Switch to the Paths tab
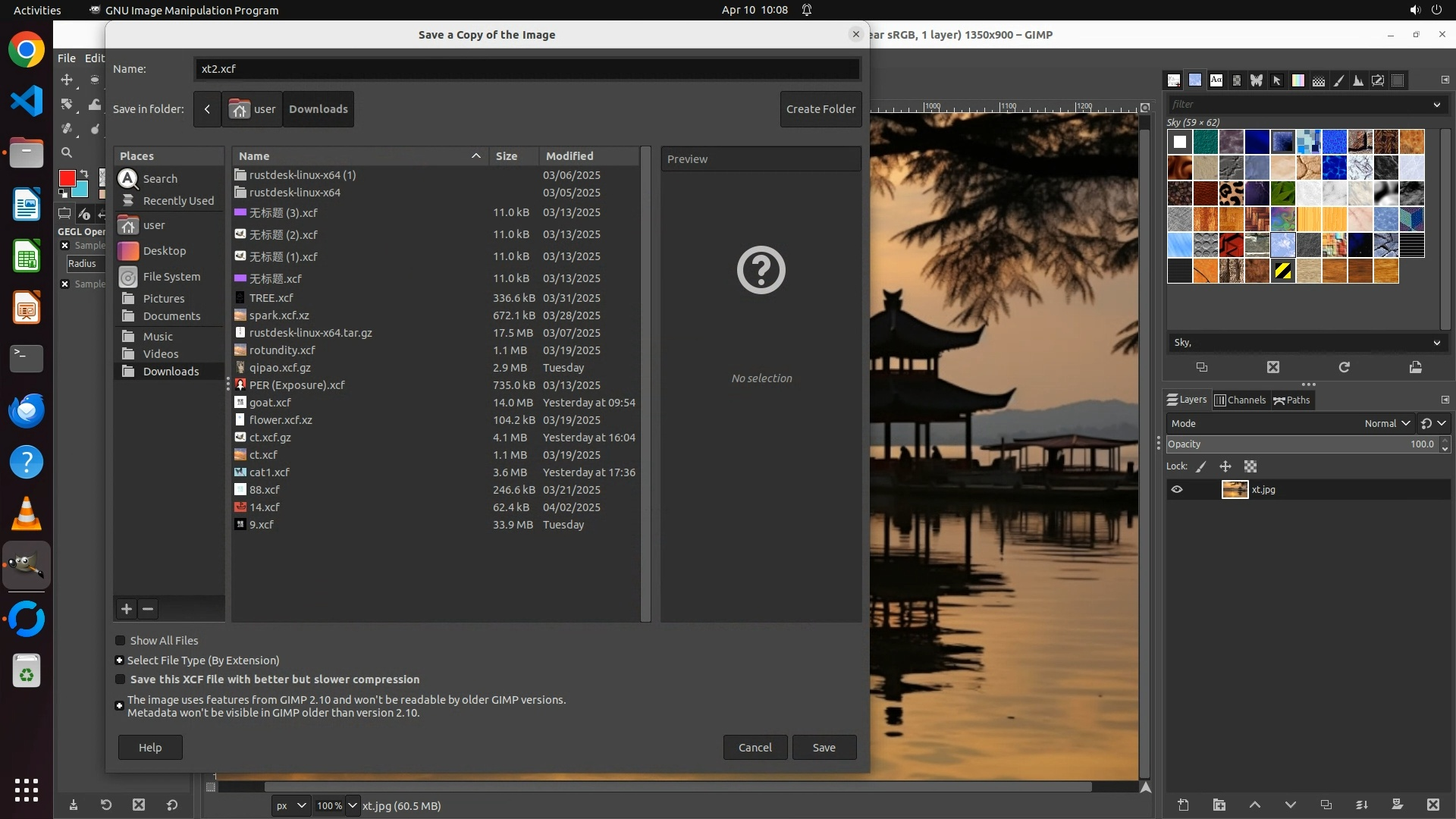 pos(1291,400)
